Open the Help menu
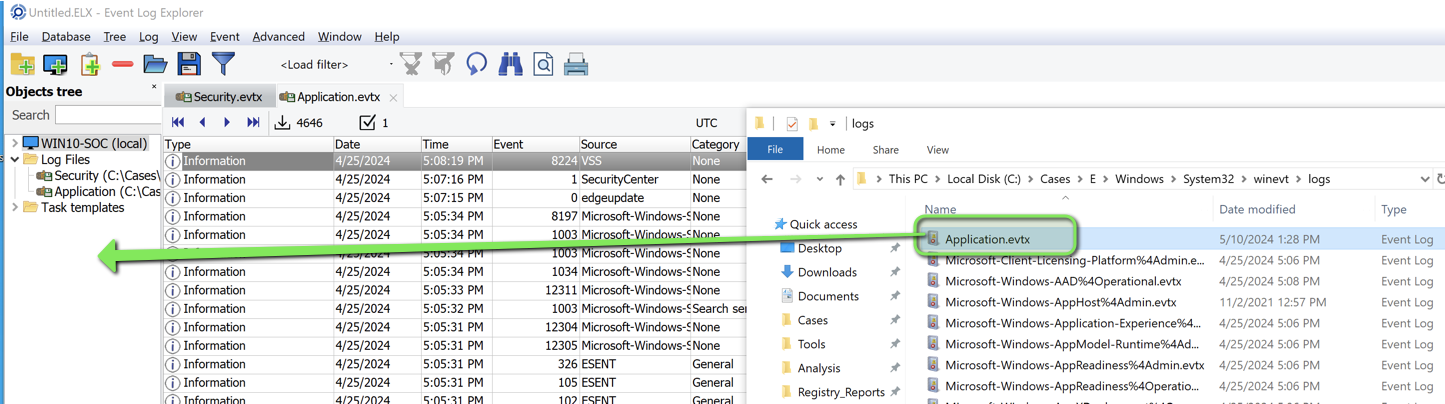Image resolution: width=1445 pixels, height=404 pixels. 387,37
